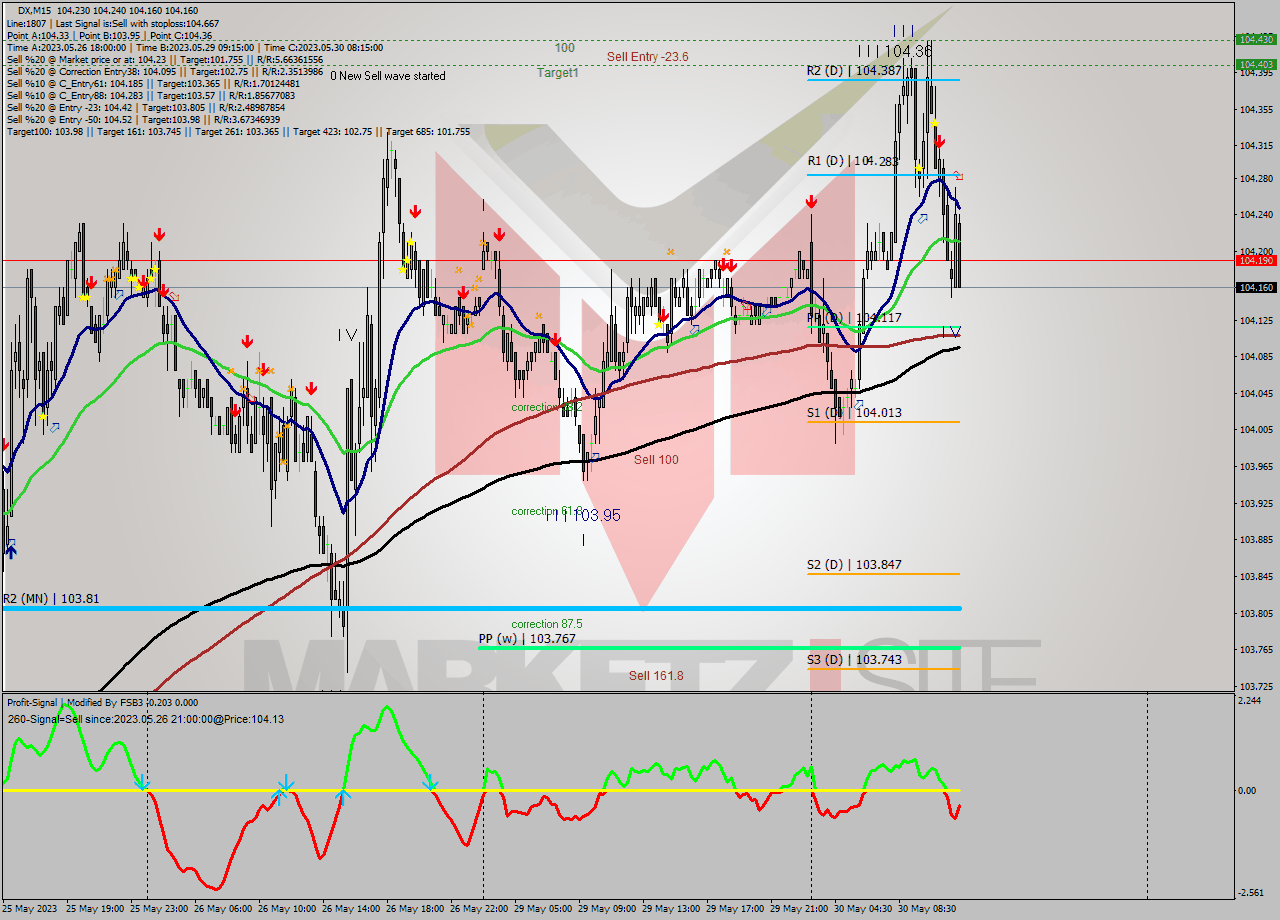Click the 'R2 (D) | 104.387' pivot label
Screen dimensions: 1280x920
[x=855, y=71]
